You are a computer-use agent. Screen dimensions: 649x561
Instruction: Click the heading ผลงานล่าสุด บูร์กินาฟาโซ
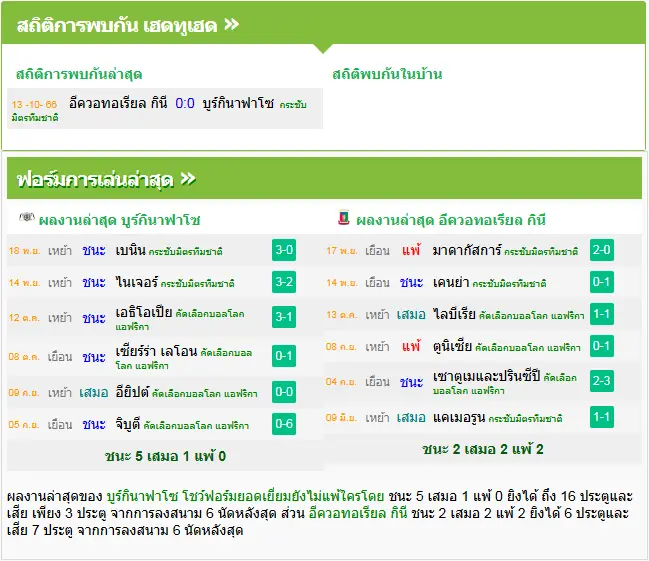point(120,220)
